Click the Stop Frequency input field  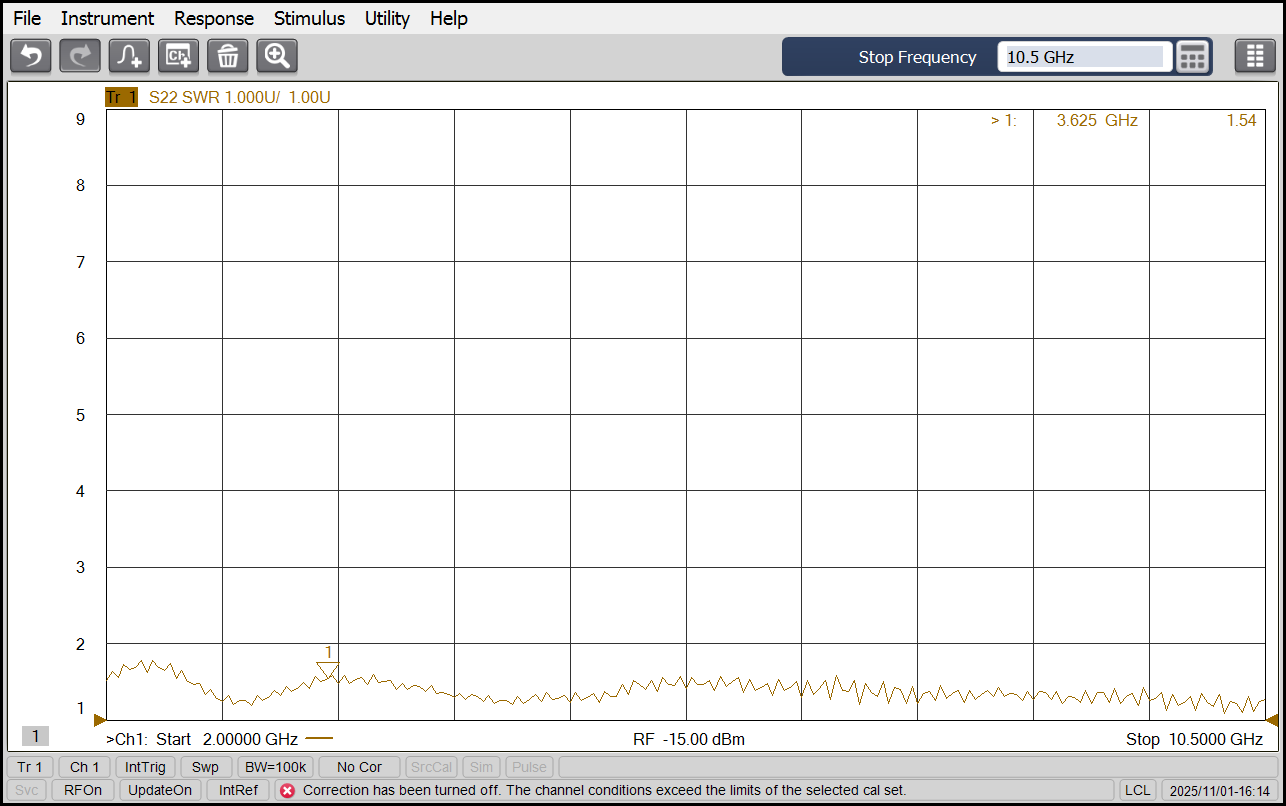point(1084,57)
